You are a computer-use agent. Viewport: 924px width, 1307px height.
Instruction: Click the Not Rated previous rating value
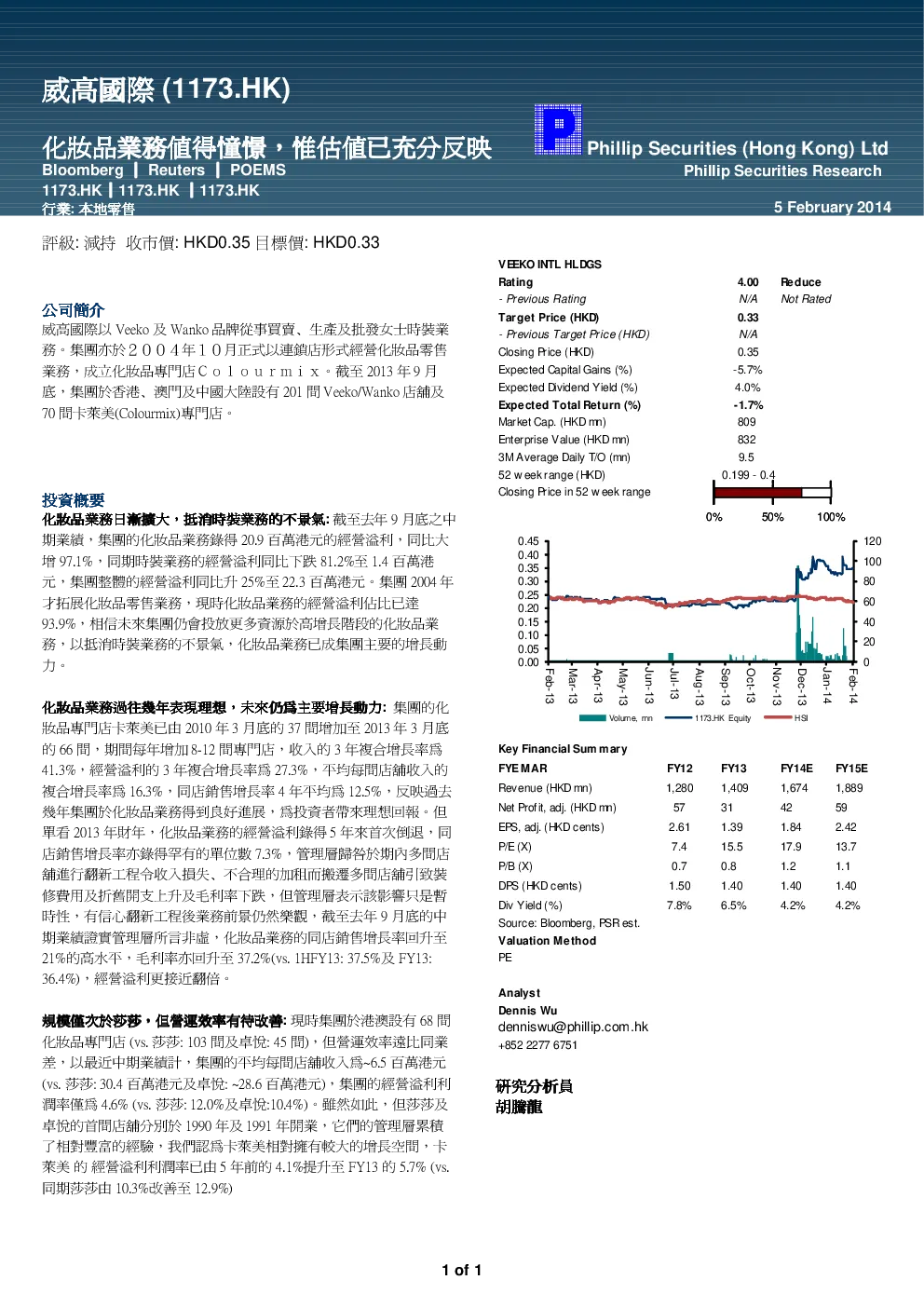point(806,299)
